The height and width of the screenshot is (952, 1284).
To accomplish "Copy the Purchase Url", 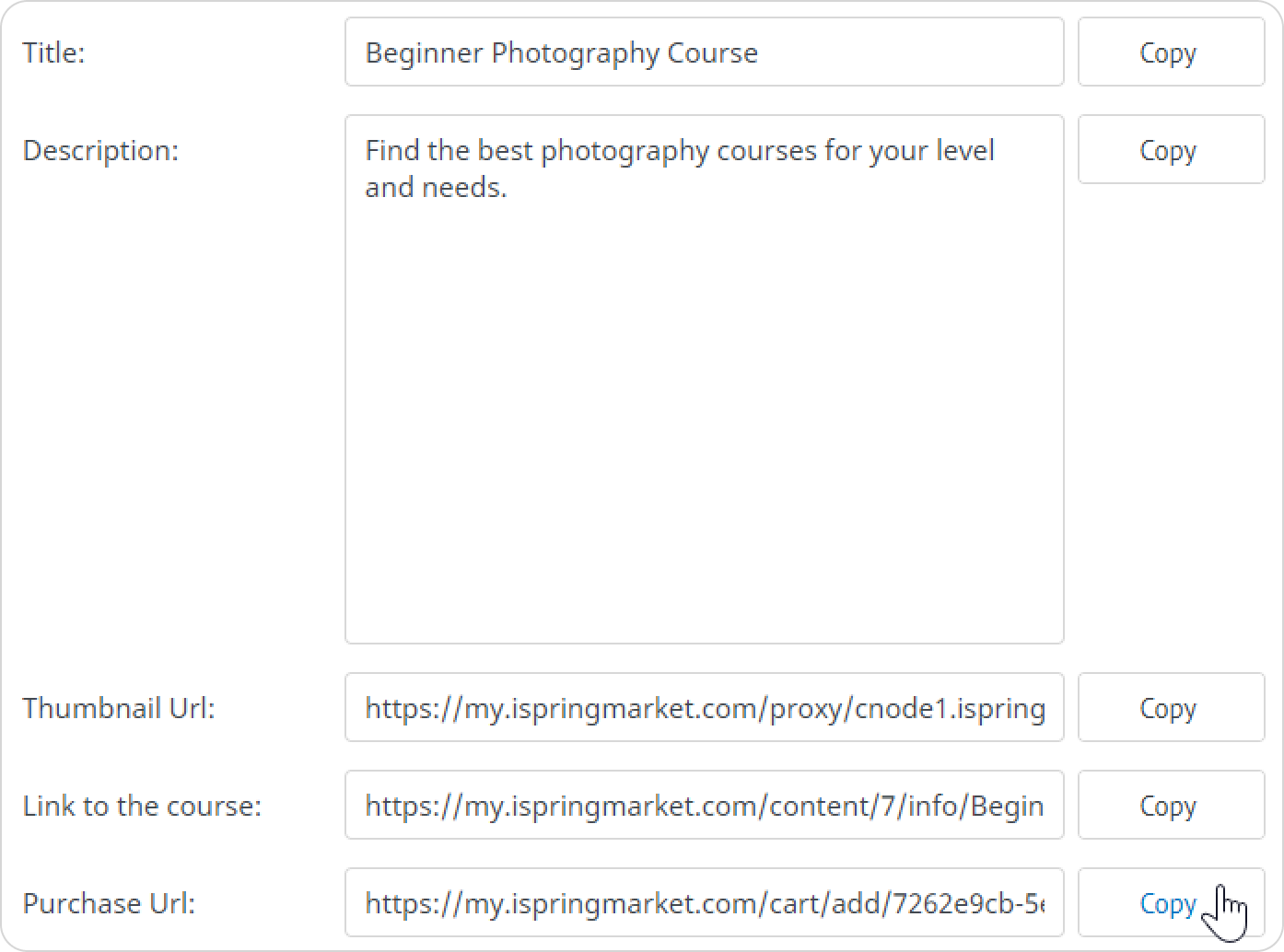I will pyautogui.click(x=1171, y=902).
